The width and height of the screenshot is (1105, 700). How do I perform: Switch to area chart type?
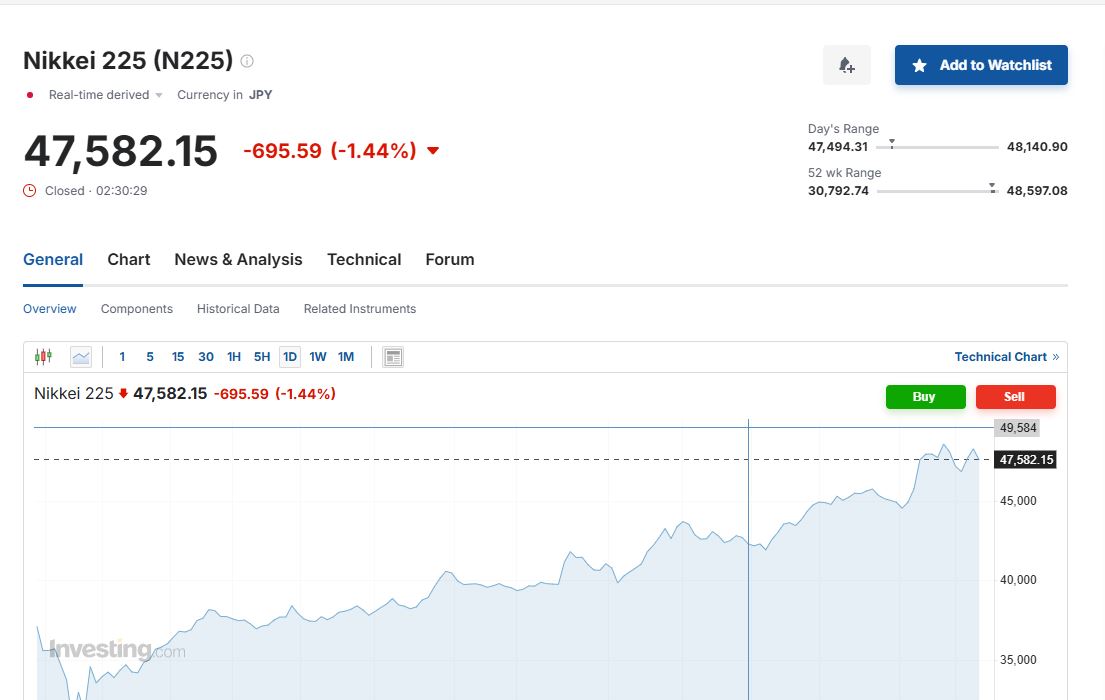[81, 357]
